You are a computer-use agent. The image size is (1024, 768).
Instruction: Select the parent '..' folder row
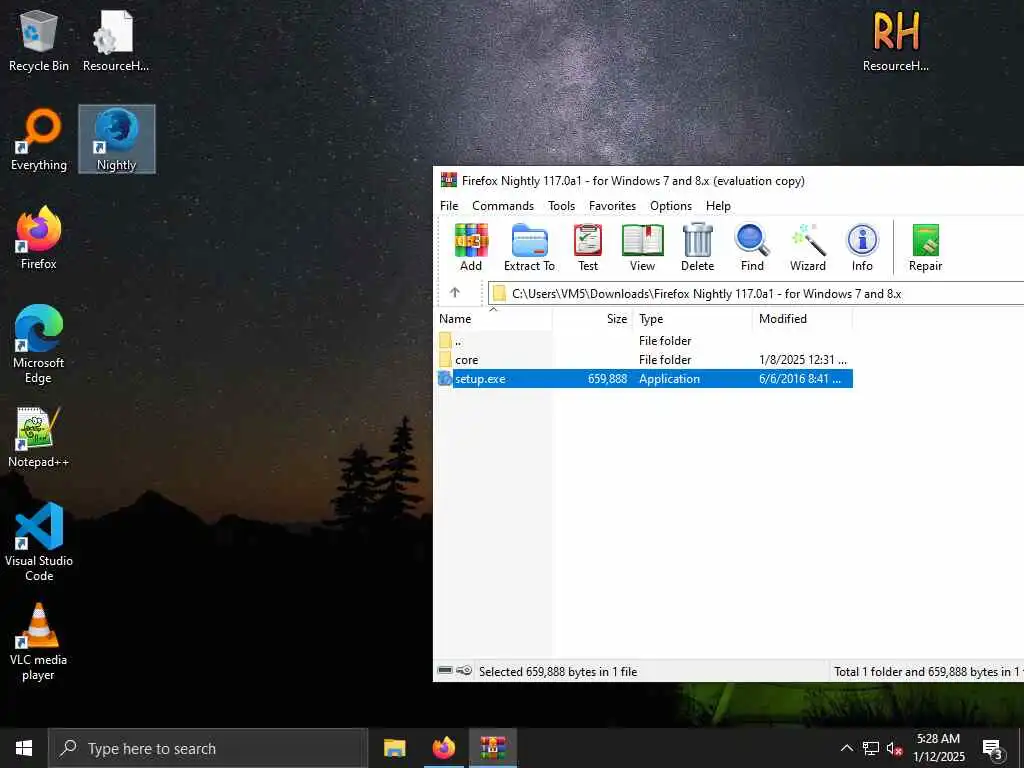tap(645, 340)
